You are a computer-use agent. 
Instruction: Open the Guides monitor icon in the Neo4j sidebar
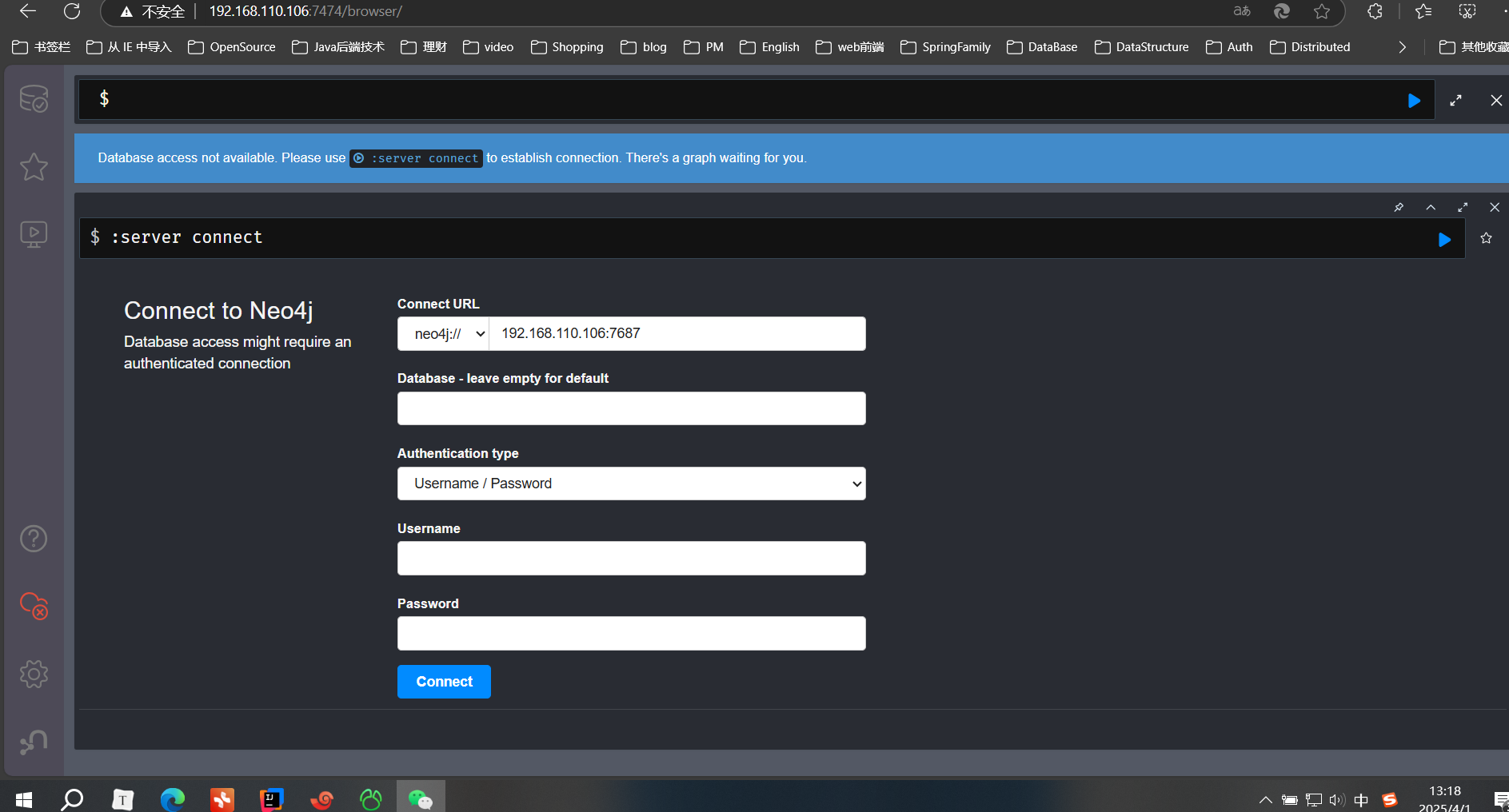pos(34,234)
